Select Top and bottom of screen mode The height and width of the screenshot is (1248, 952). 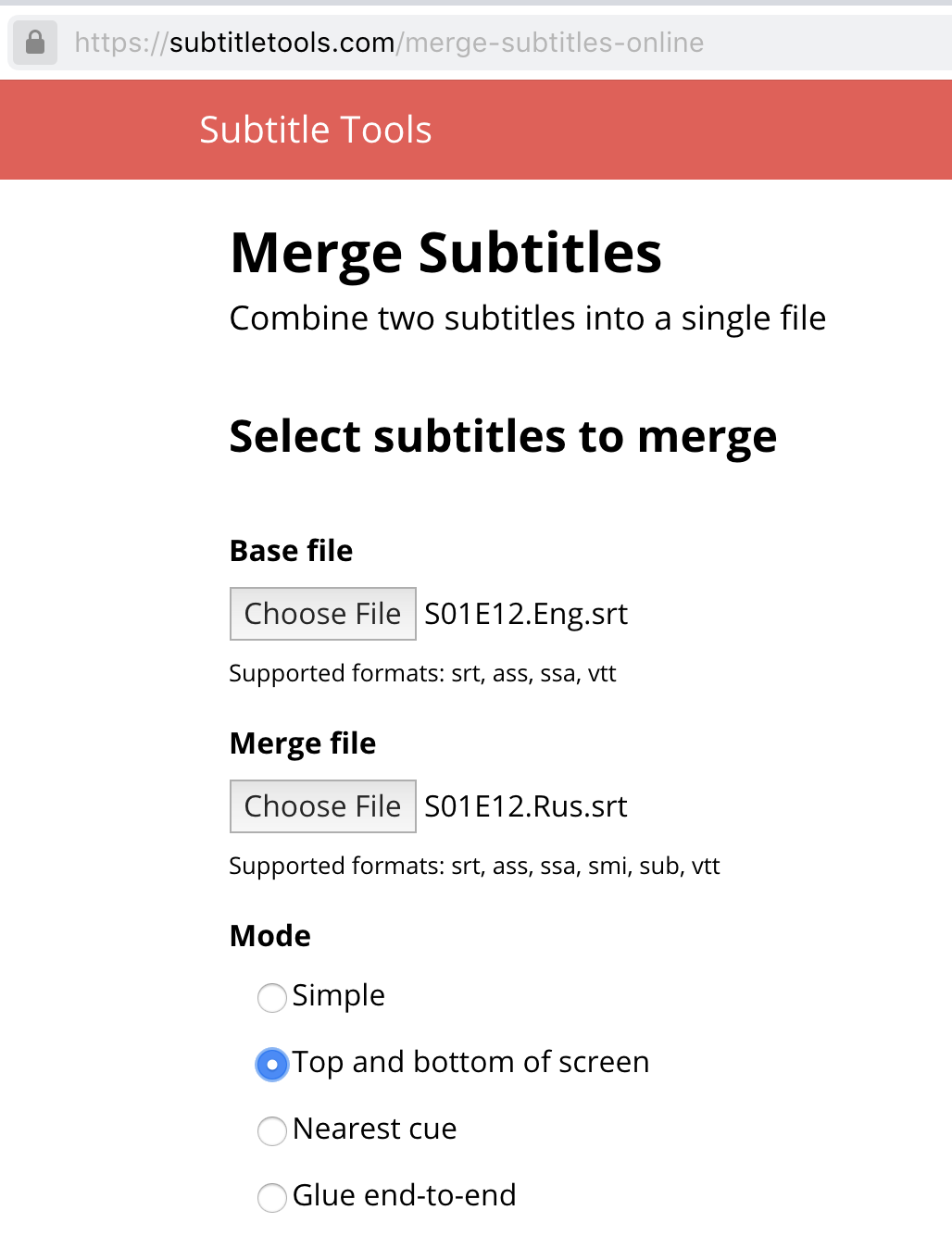[271, 1065]
